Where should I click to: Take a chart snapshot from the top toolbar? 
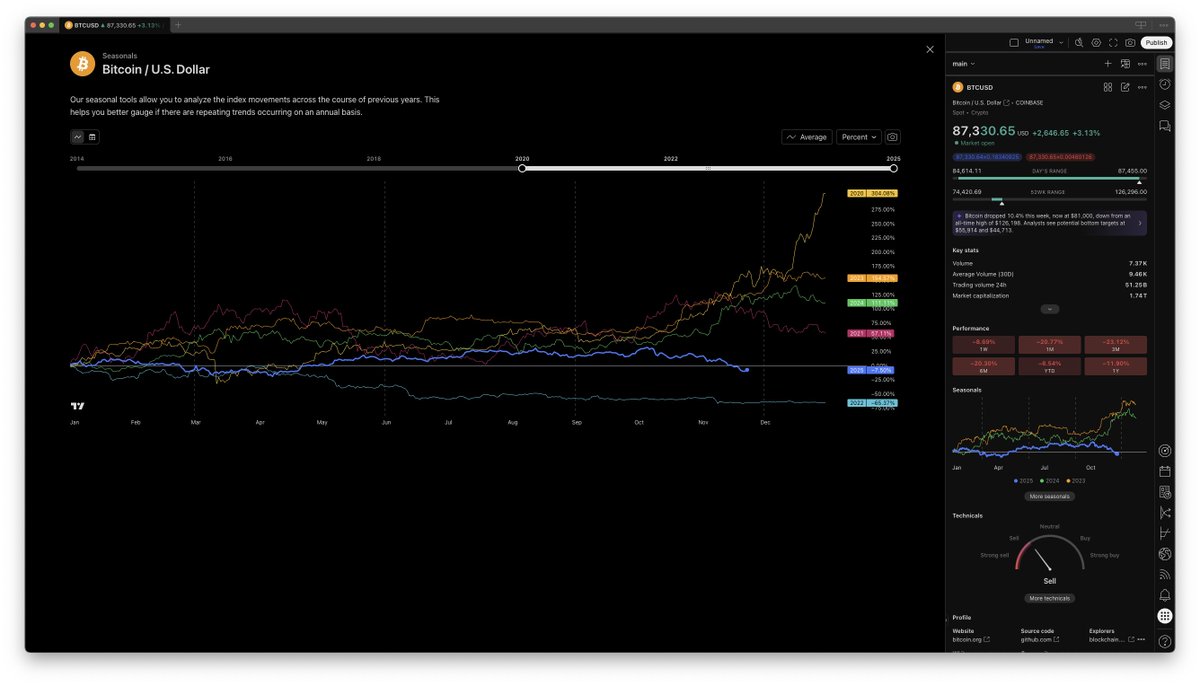click(1130, 43)
